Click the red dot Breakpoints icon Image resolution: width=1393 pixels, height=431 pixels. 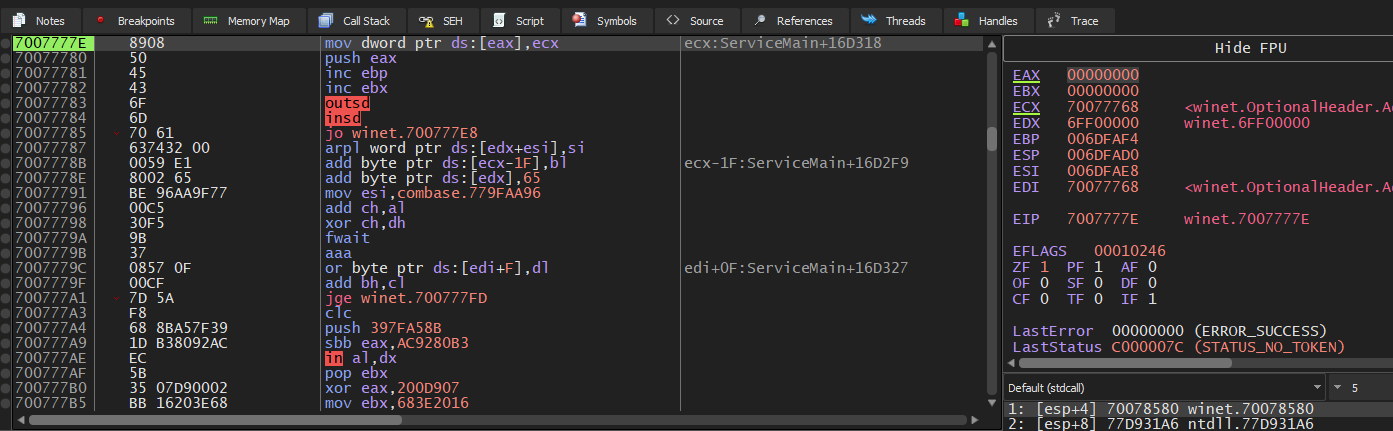pyautogui.click(x=100, y=20)
